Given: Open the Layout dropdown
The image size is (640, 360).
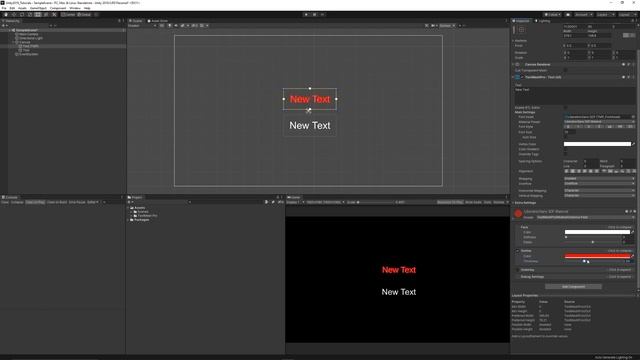Looking at the screenshot, I should pyautogui.click(x=627, y=15).
